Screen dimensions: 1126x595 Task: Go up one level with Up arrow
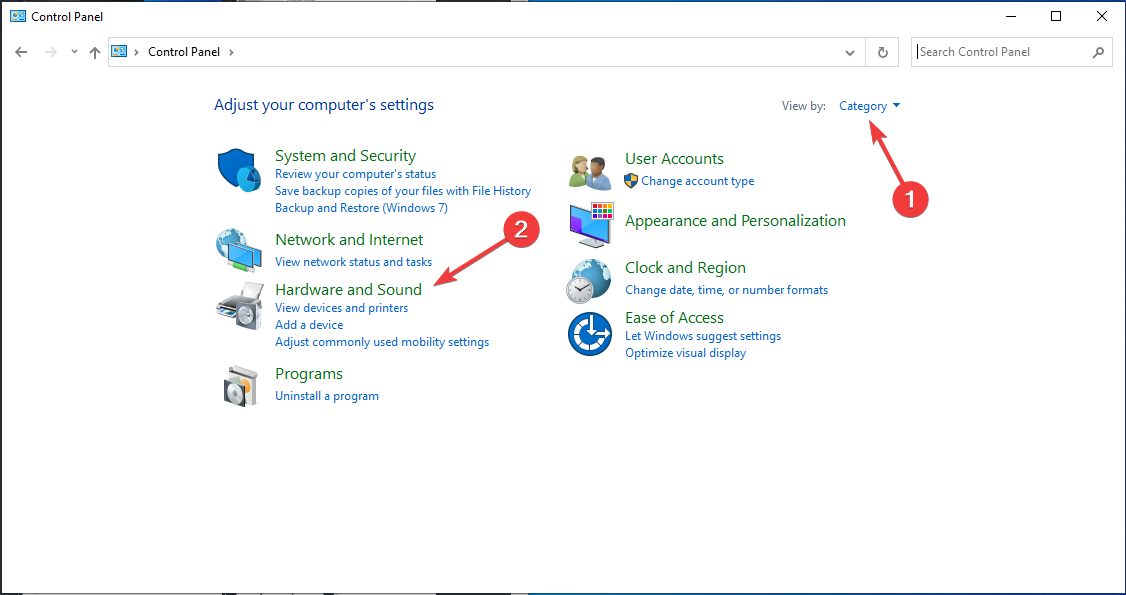coord(95,52)
